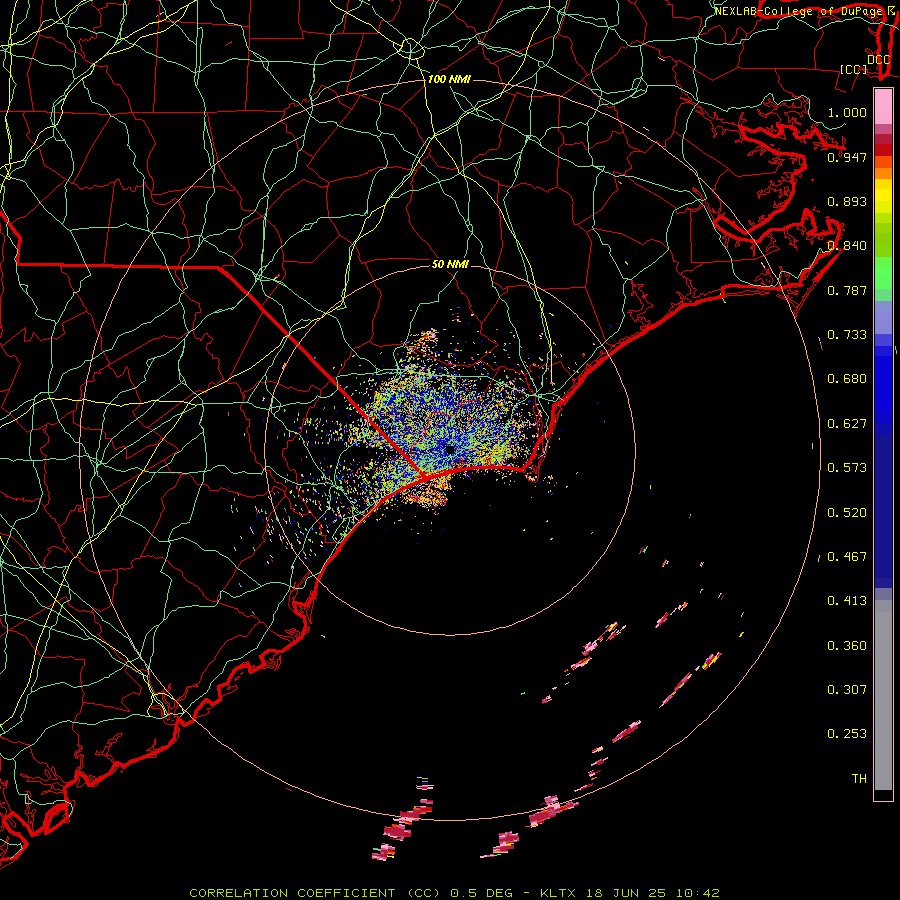Click the 0.520 legend value

click(847, 513)
